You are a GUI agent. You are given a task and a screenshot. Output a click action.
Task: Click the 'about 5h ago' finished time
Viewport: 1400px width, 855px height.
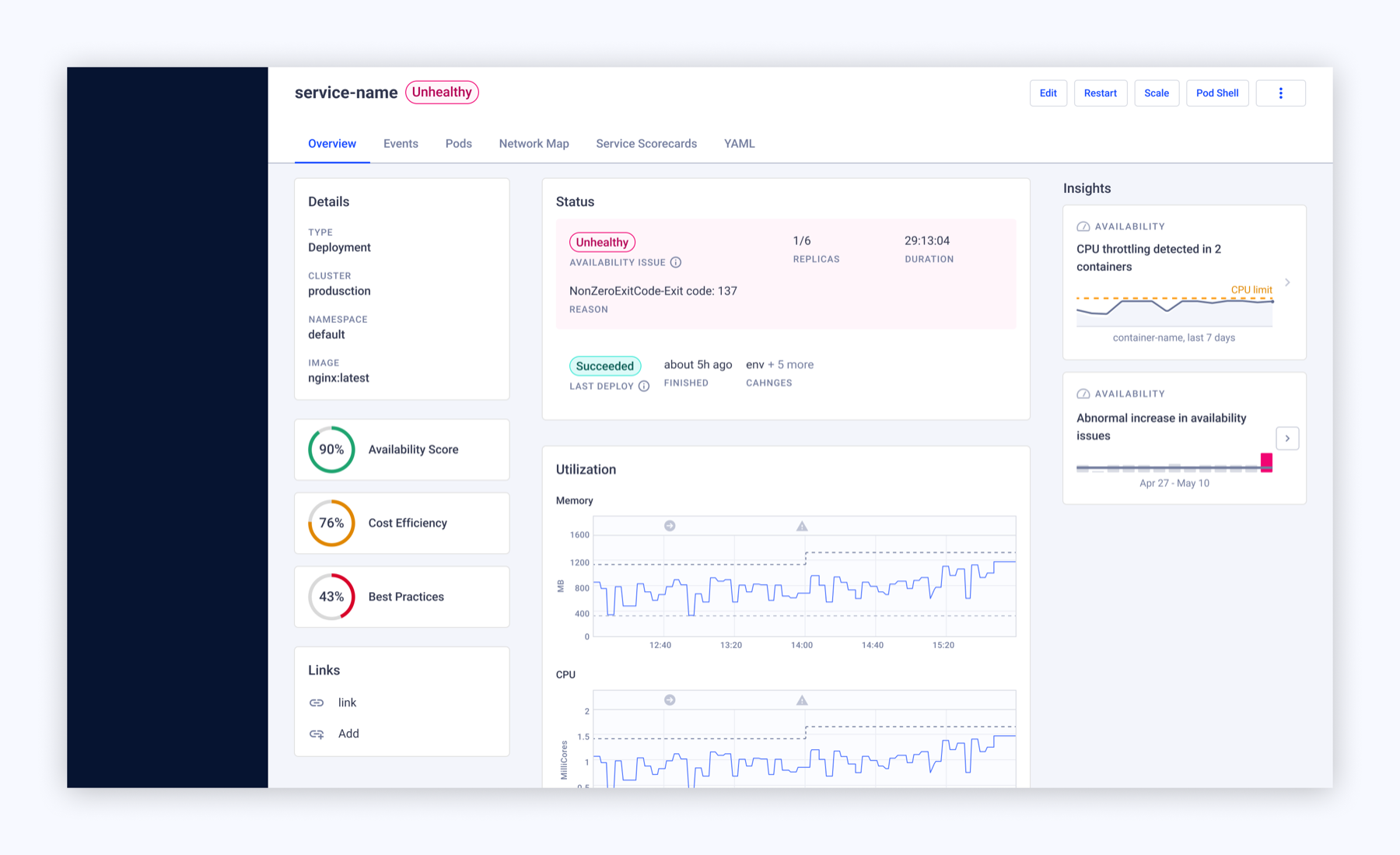tap(698, 365)
